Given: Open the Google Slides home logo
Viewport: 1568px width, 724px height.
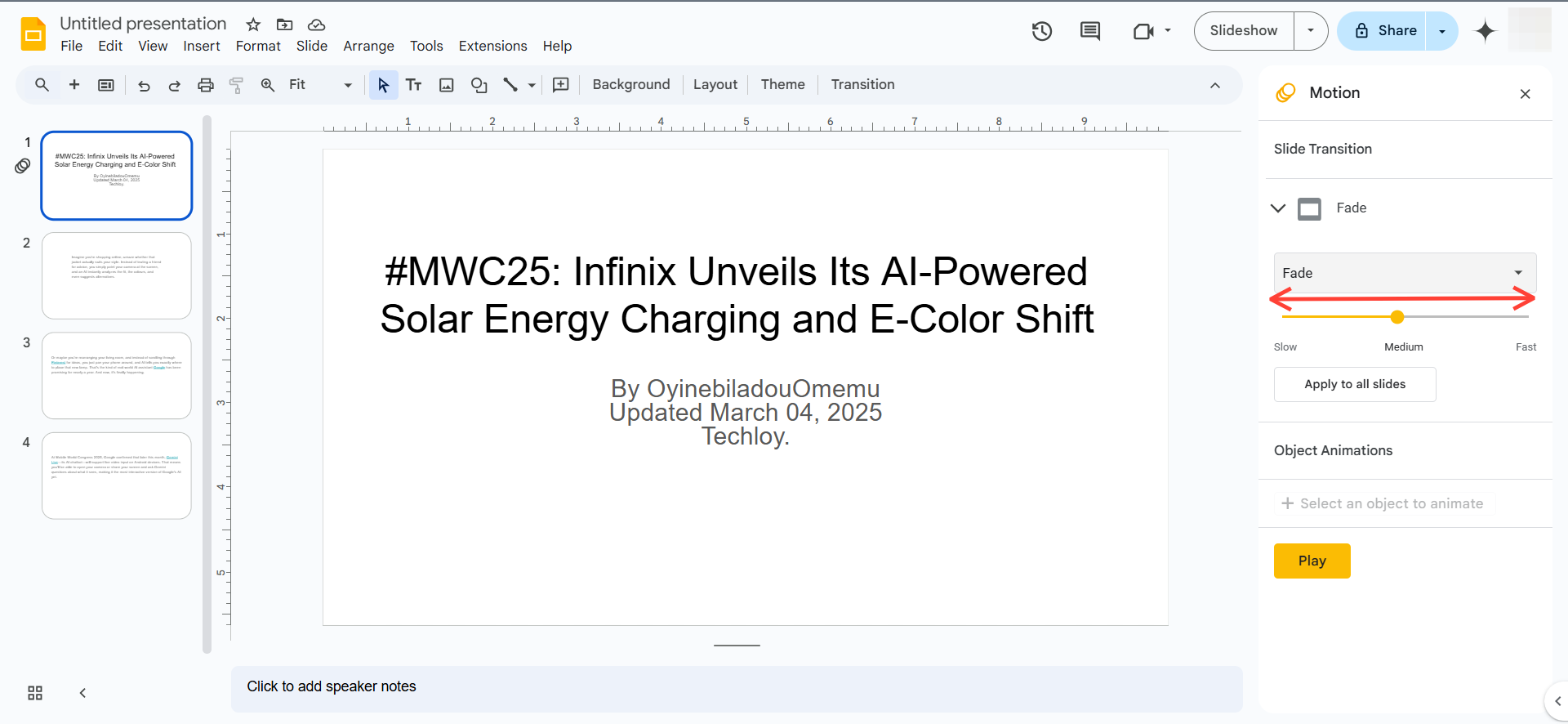Looking at the screenshot, I should 33,34.
